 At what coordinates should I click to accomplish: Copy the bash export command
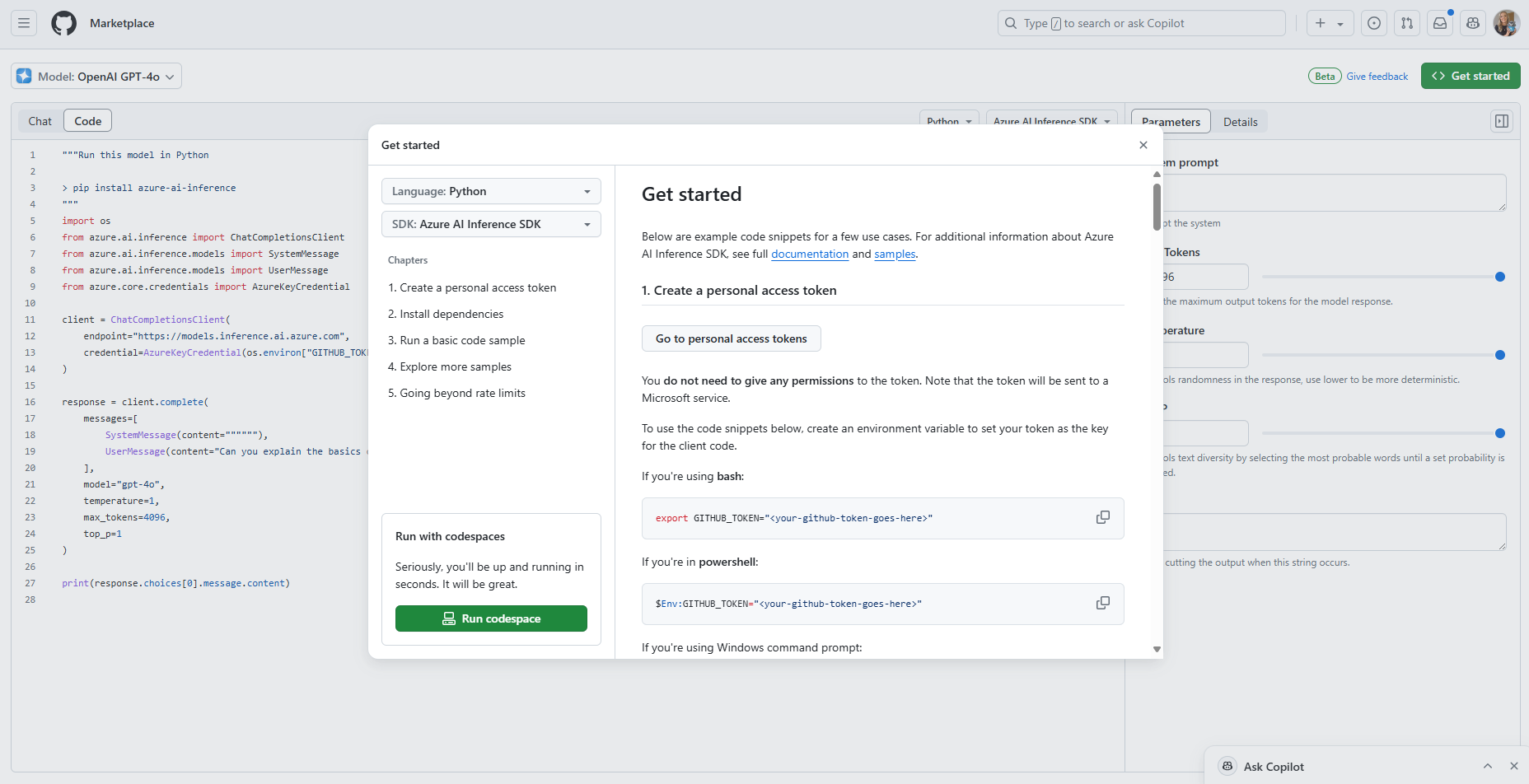click(1102, 517)
